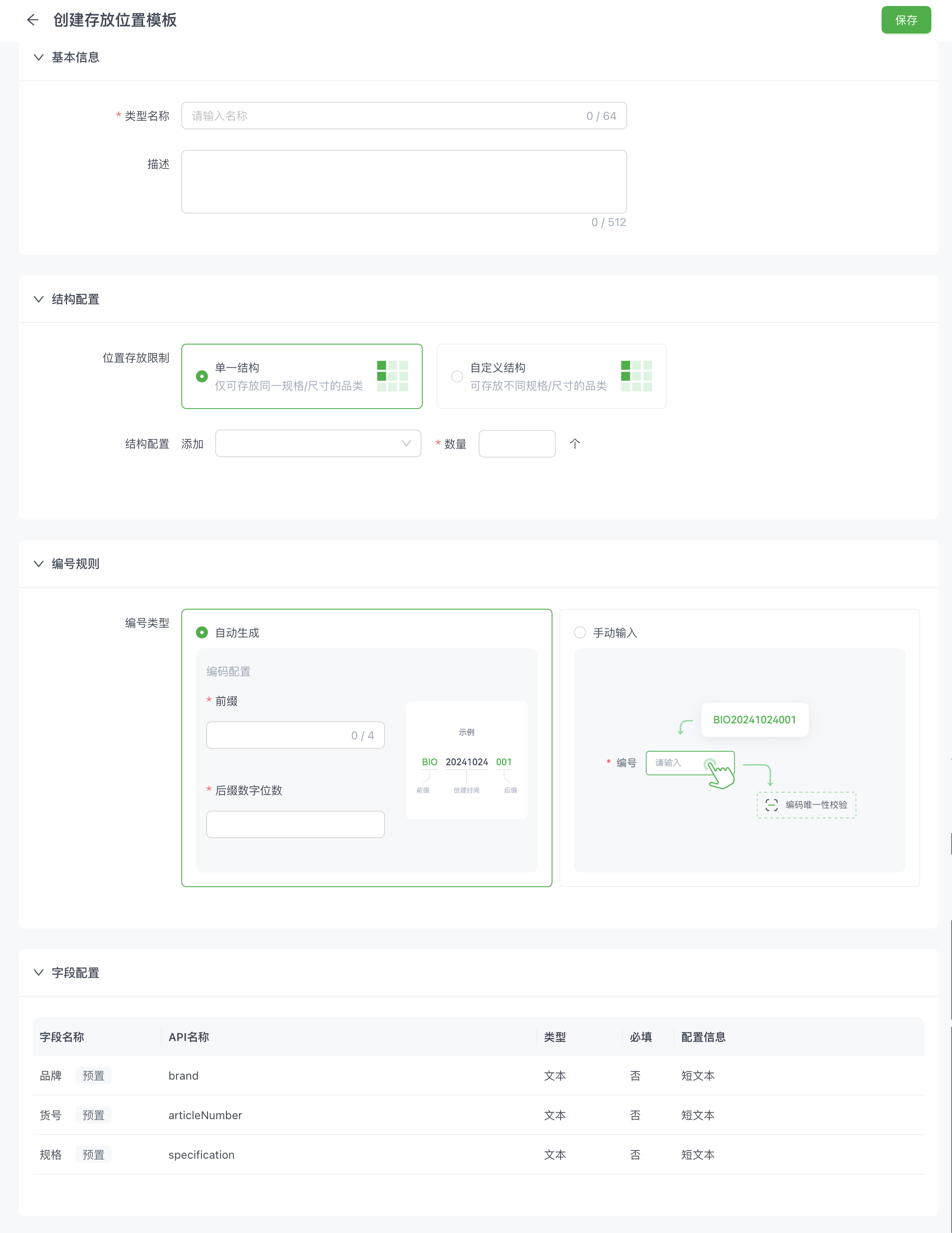Click the single-structure grid icon
Viewport: 952px width, 1233px height.
click(392, 376)
